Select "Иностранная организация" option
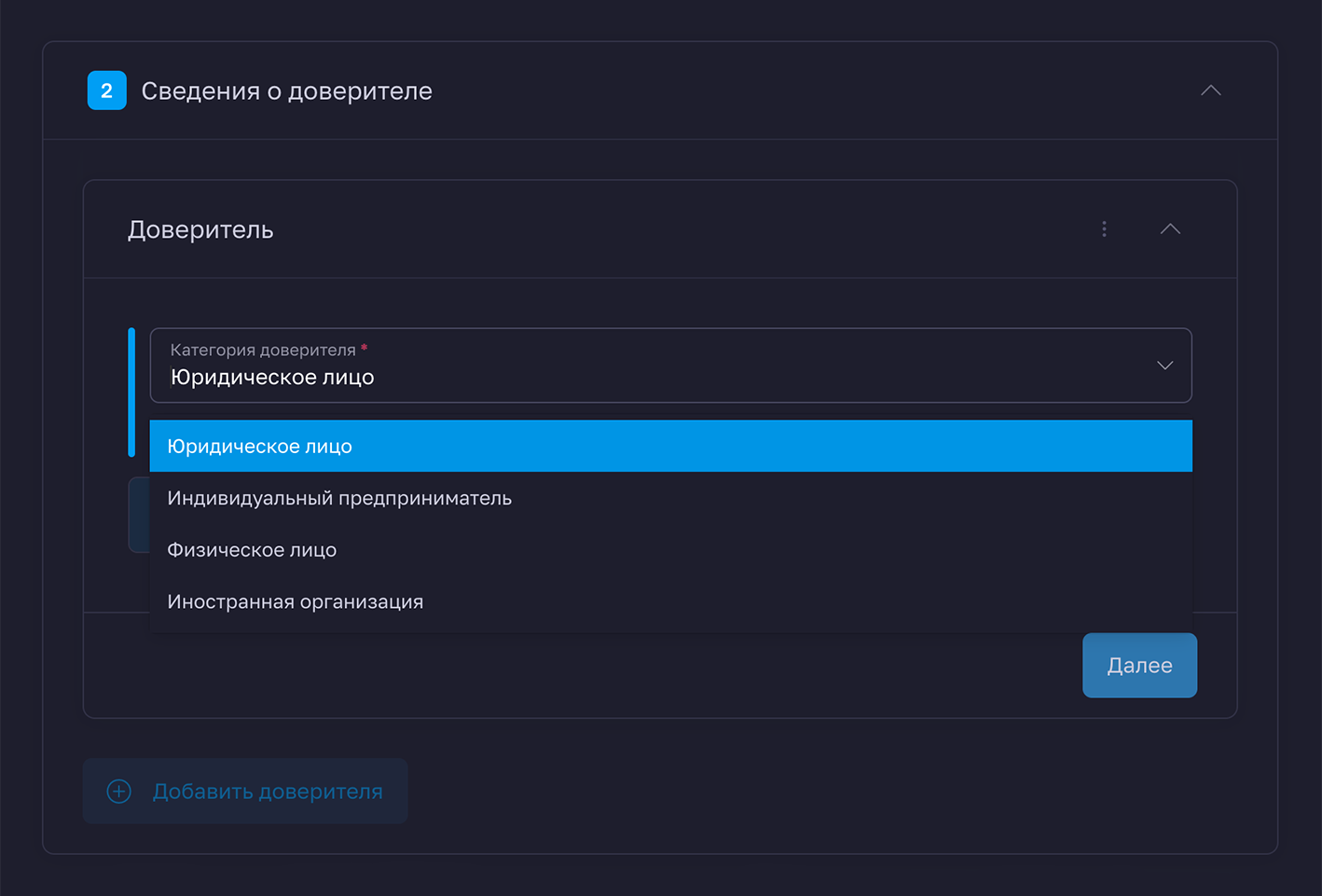Screen dimensions: 1322x896 [x=671, y=602]
